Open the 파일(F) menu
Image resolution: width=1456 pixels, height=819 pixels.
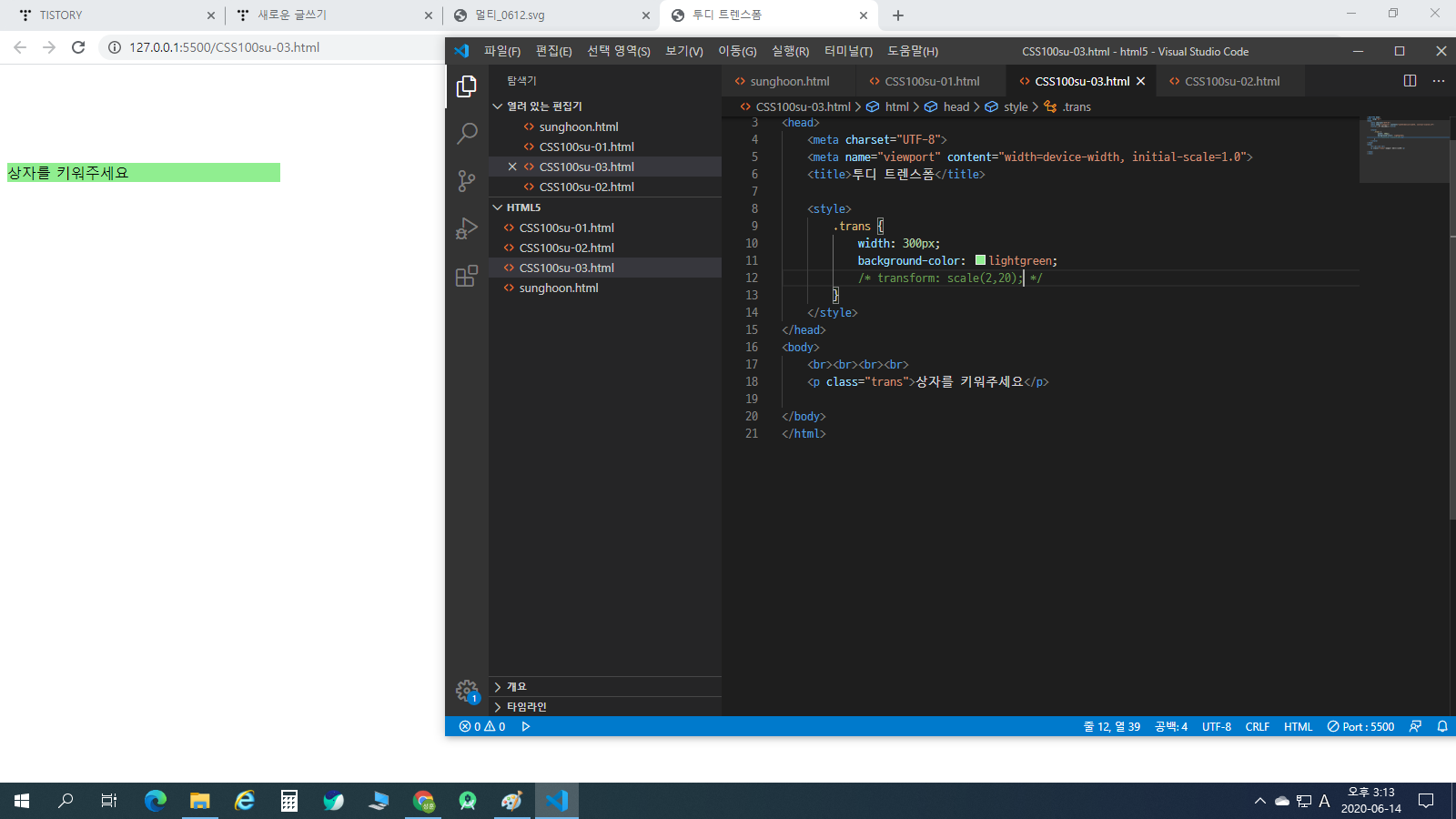(502, 51)
